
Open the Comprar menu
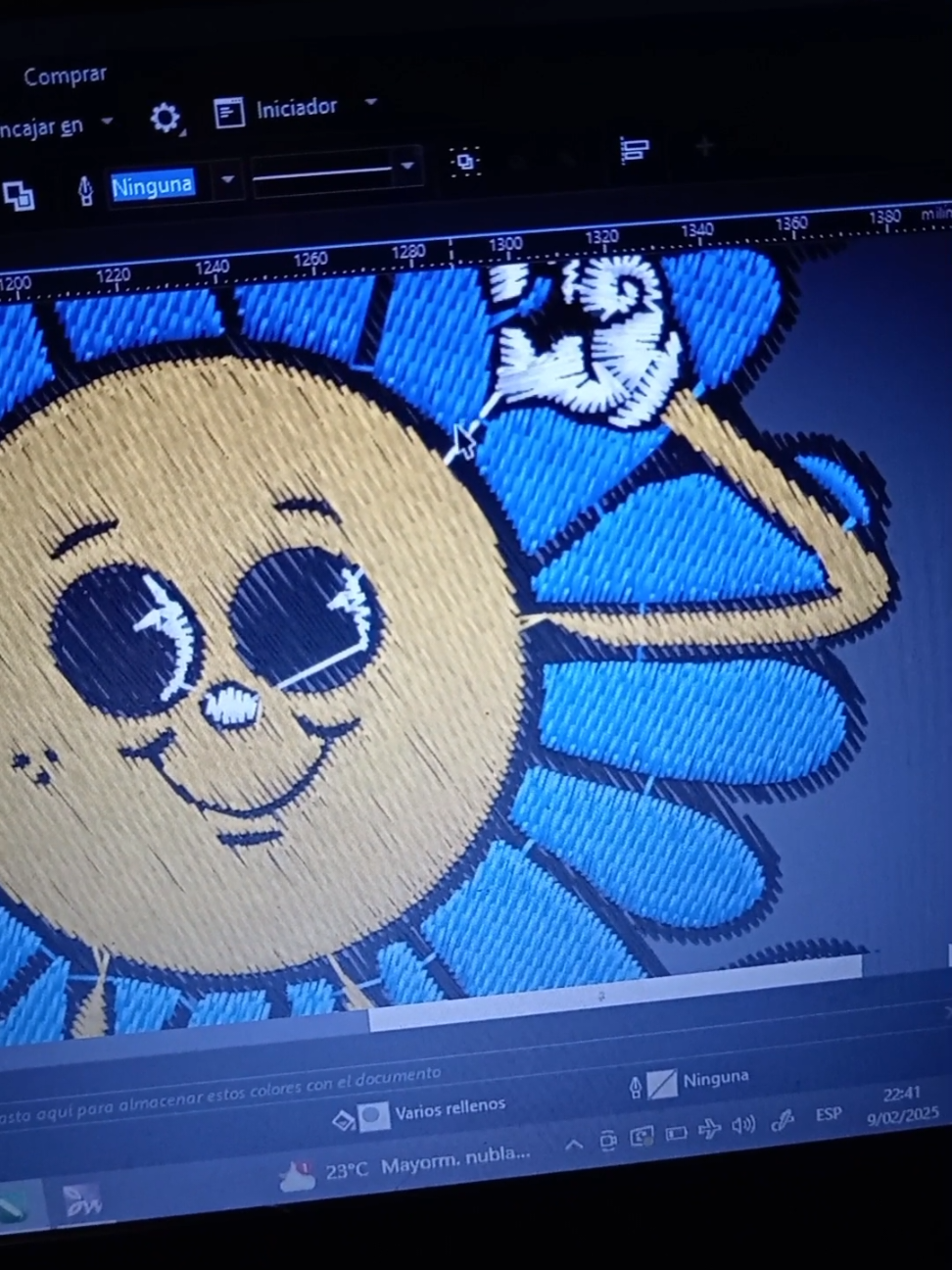(x=65, y=75)
